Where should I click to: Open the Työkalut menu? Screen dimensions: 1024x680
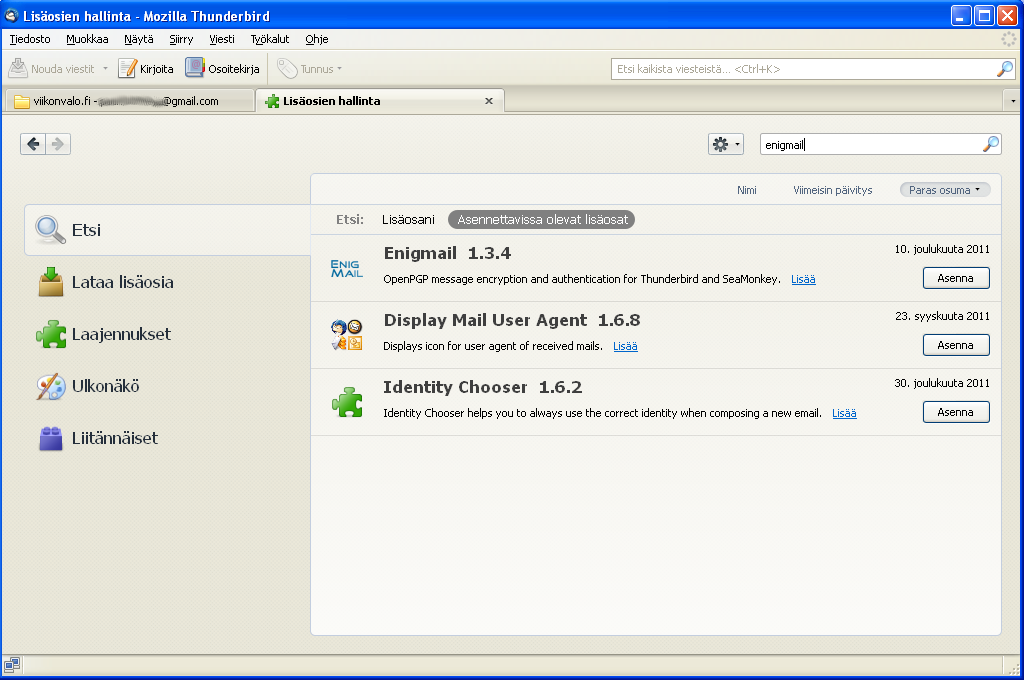tap(270, 39)
